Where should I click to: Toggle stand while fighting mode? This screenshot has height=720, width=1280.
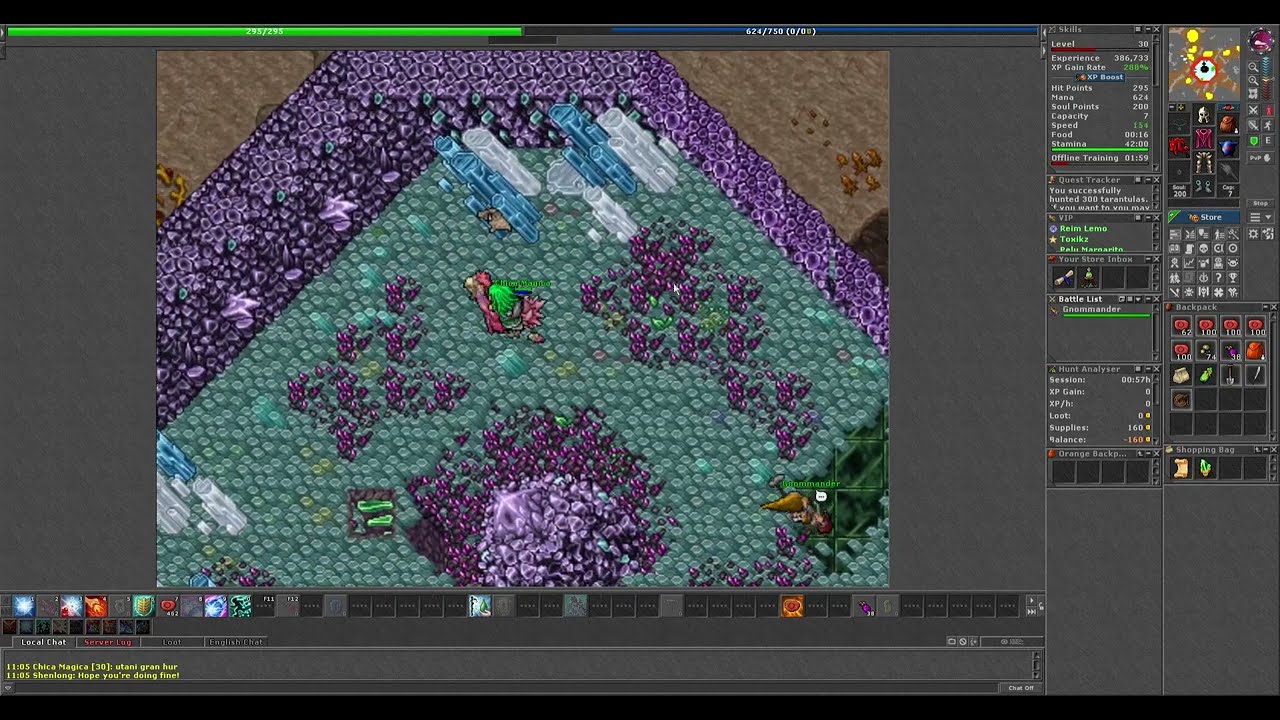click(x=1269, y=110)
